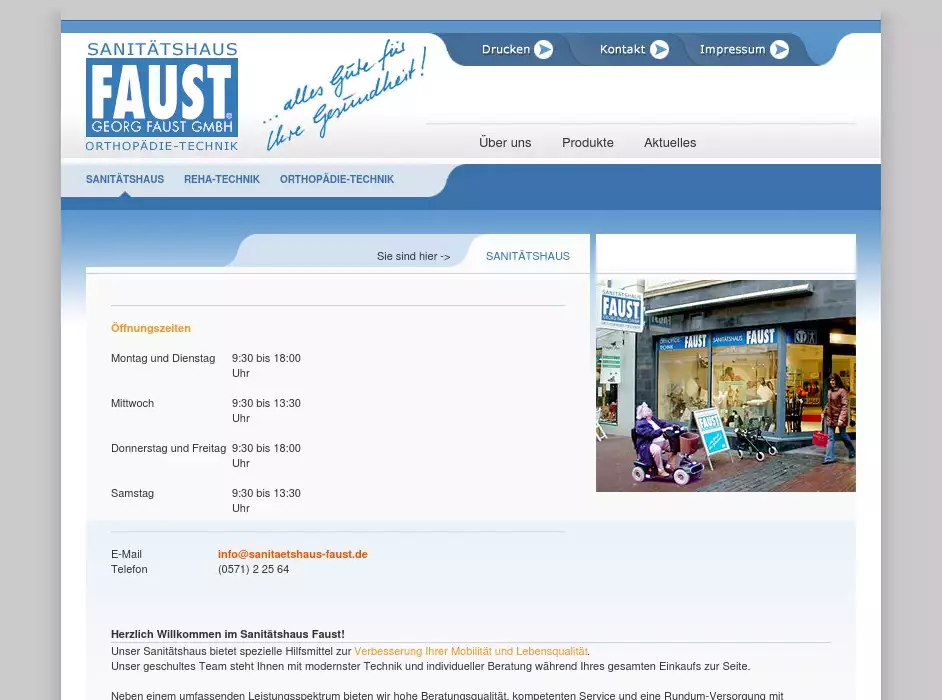
Task: Click the Öffnungszeiten heading
Action: point(151,328)
